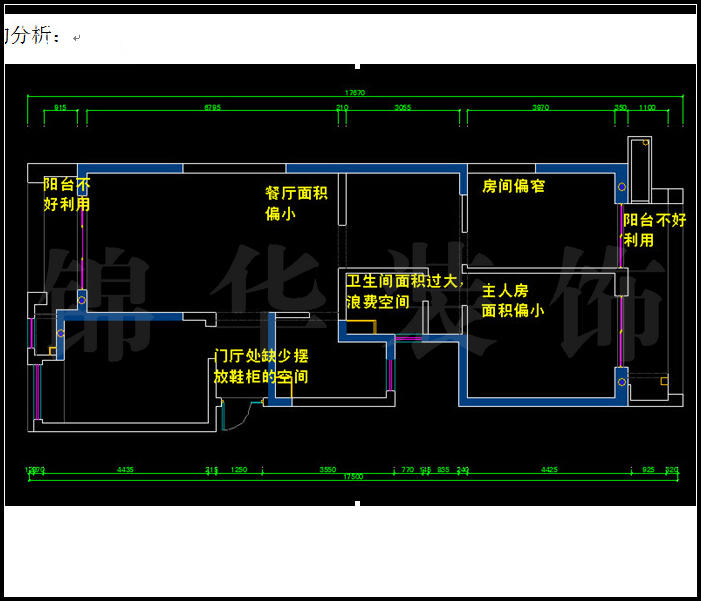Click the top center image resize handle
Viewport: 701px width, 601px height.
coord(358,62)
